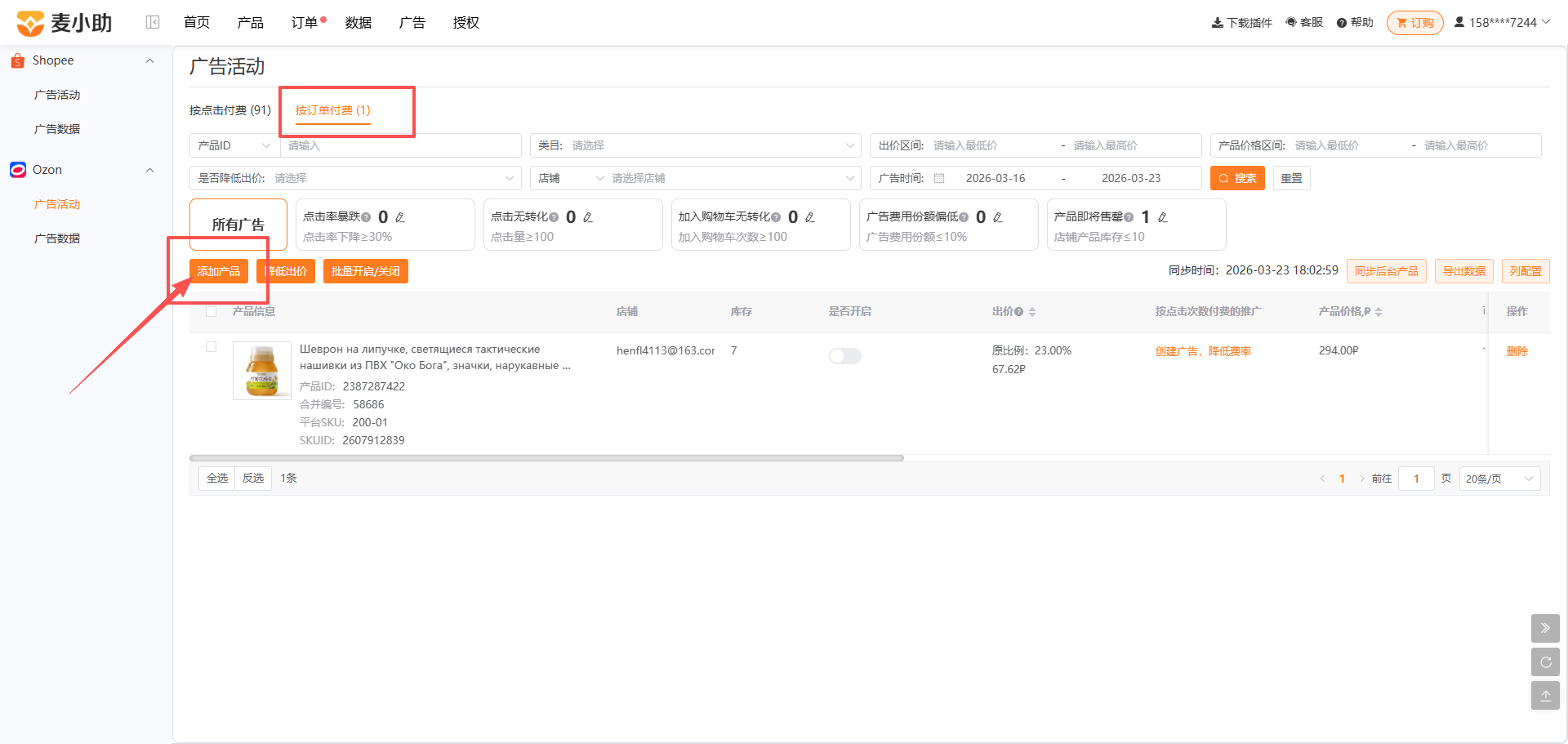Click the 麦小助 logo
The height and width of the screenshot is (744, 1568).
[65, 23]
